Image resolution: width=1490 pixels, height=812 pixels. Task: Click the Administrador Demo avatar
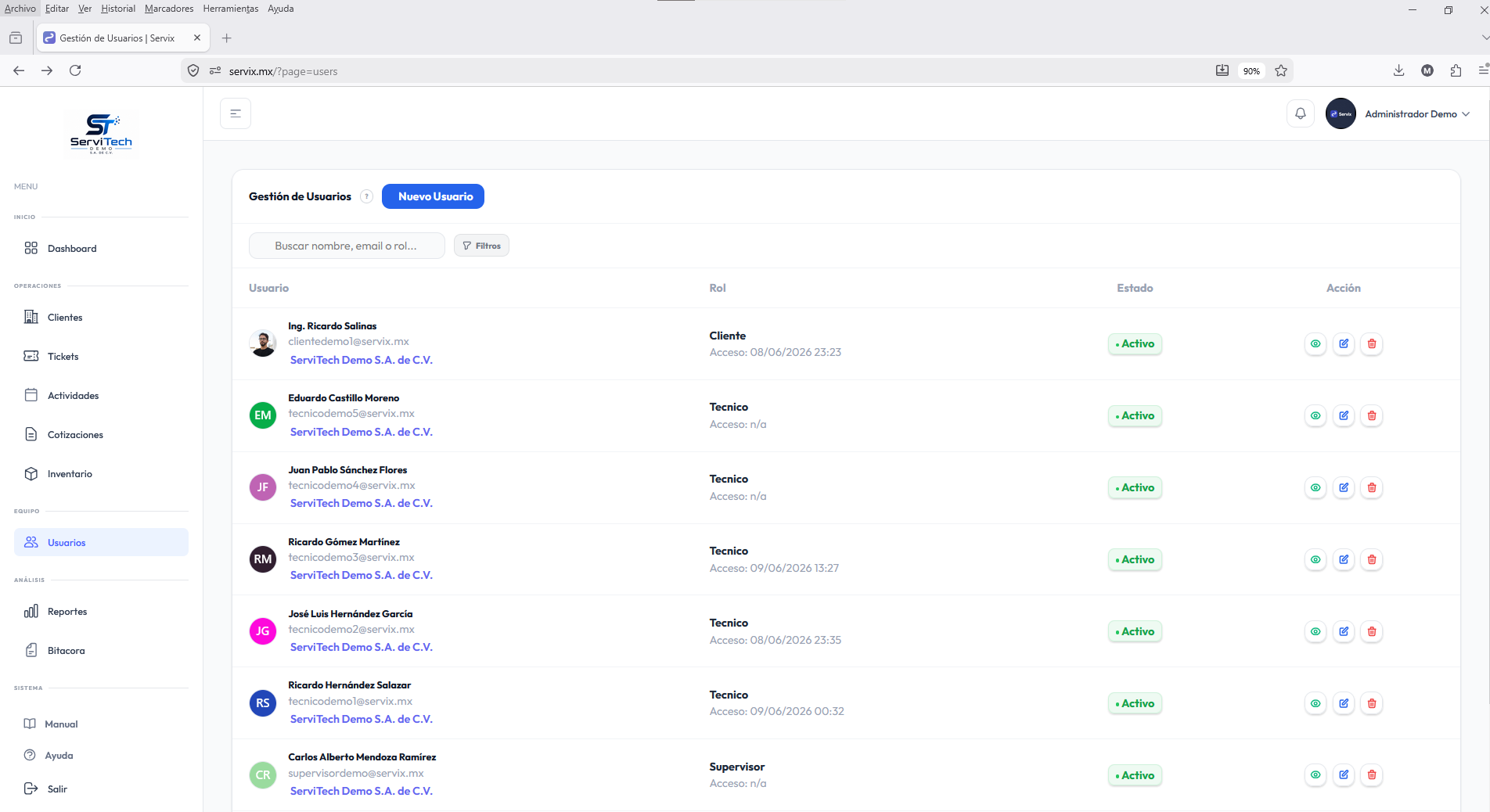tap(1341, 113)
